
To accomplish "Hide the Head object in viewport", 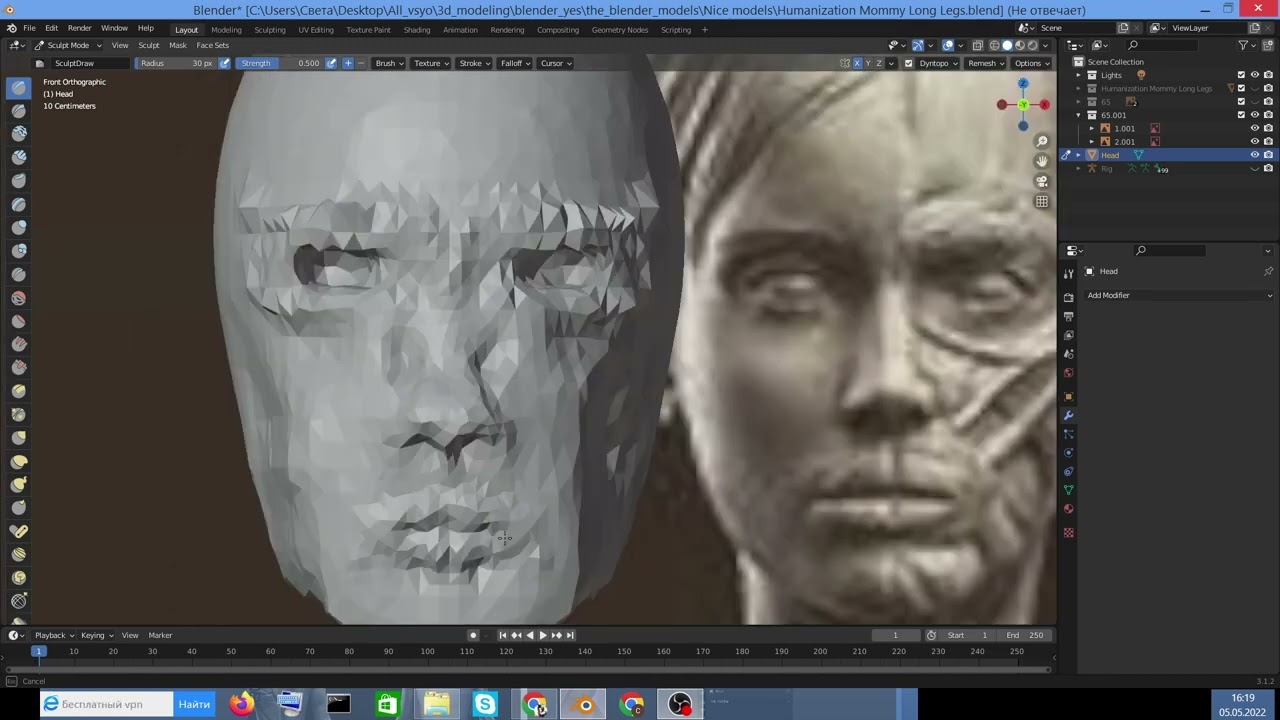I will click(x=1255, y=155).
